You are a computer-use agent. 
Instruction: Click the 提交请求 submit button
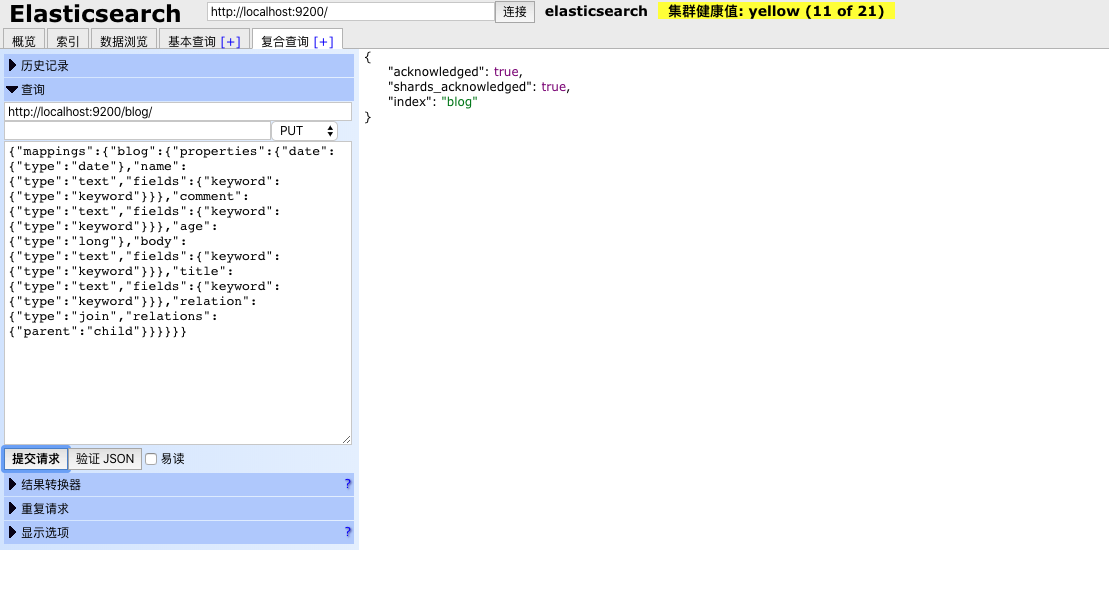point(35,459)
